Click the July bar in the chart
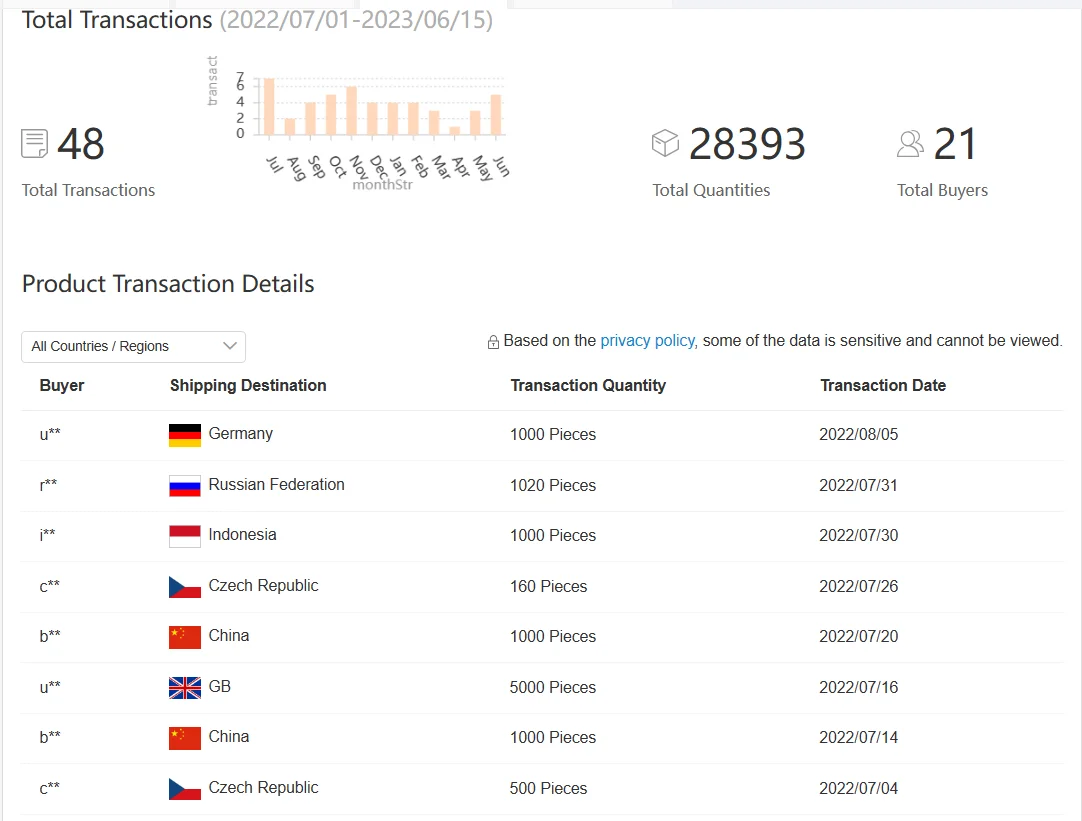Image resolution: width=1082 pixels, height=821 pixels. click(269, 107)
